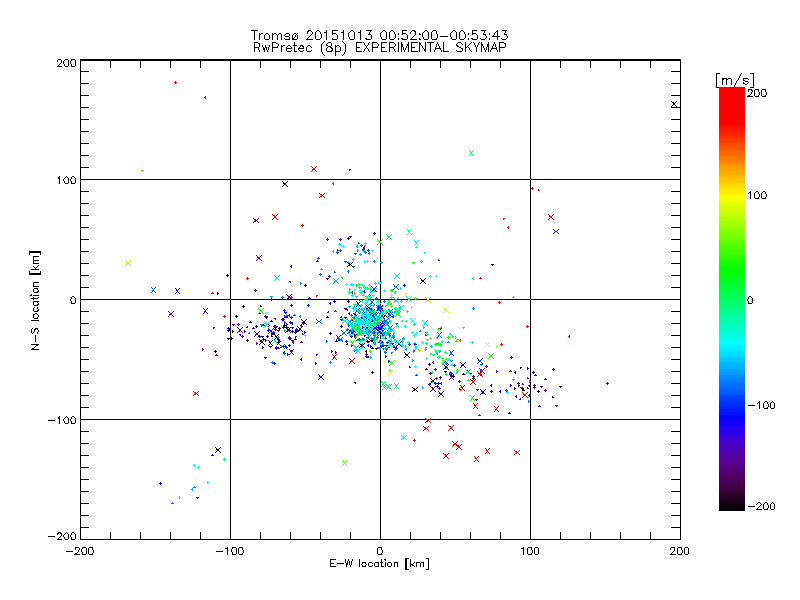The image size is (800, 600).
Task: Select the lone purple dot right of the 100 km line
Action: [x=607, y=383]
